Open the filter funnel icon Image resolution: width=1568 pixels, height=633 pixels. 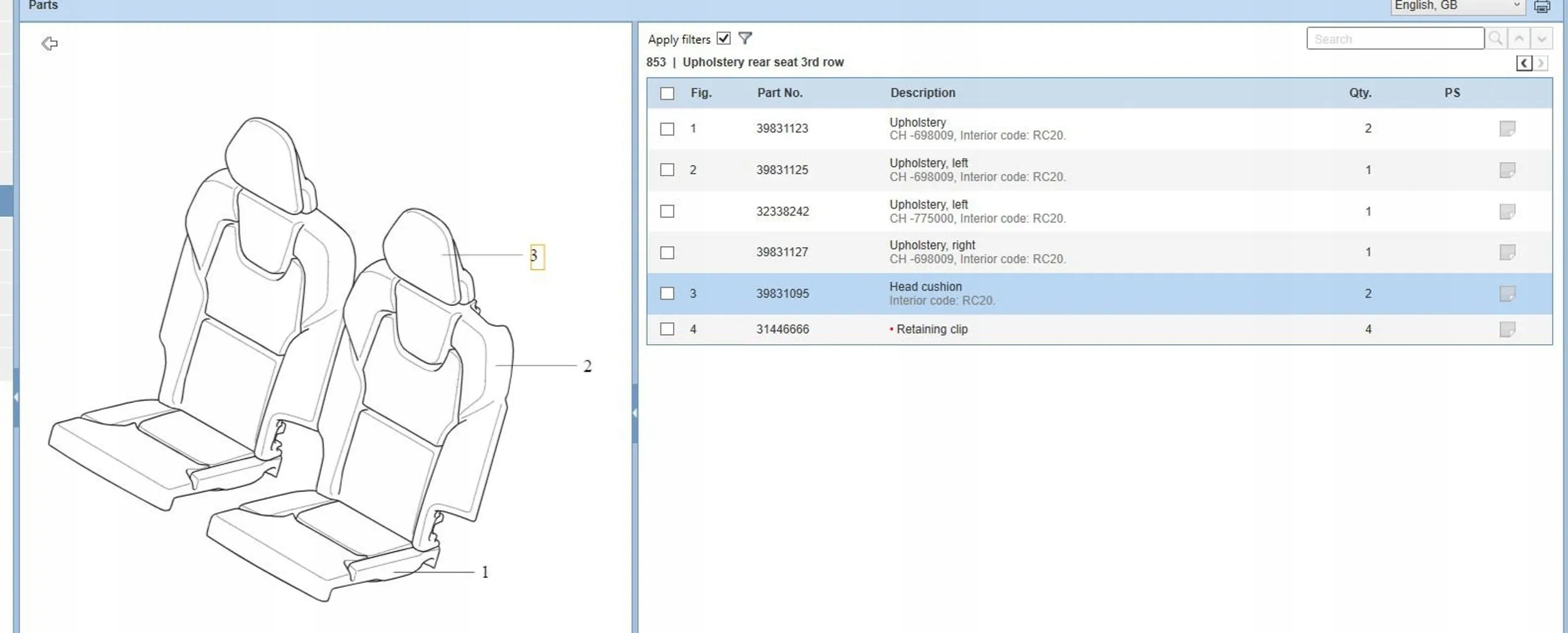coord(744,39)
